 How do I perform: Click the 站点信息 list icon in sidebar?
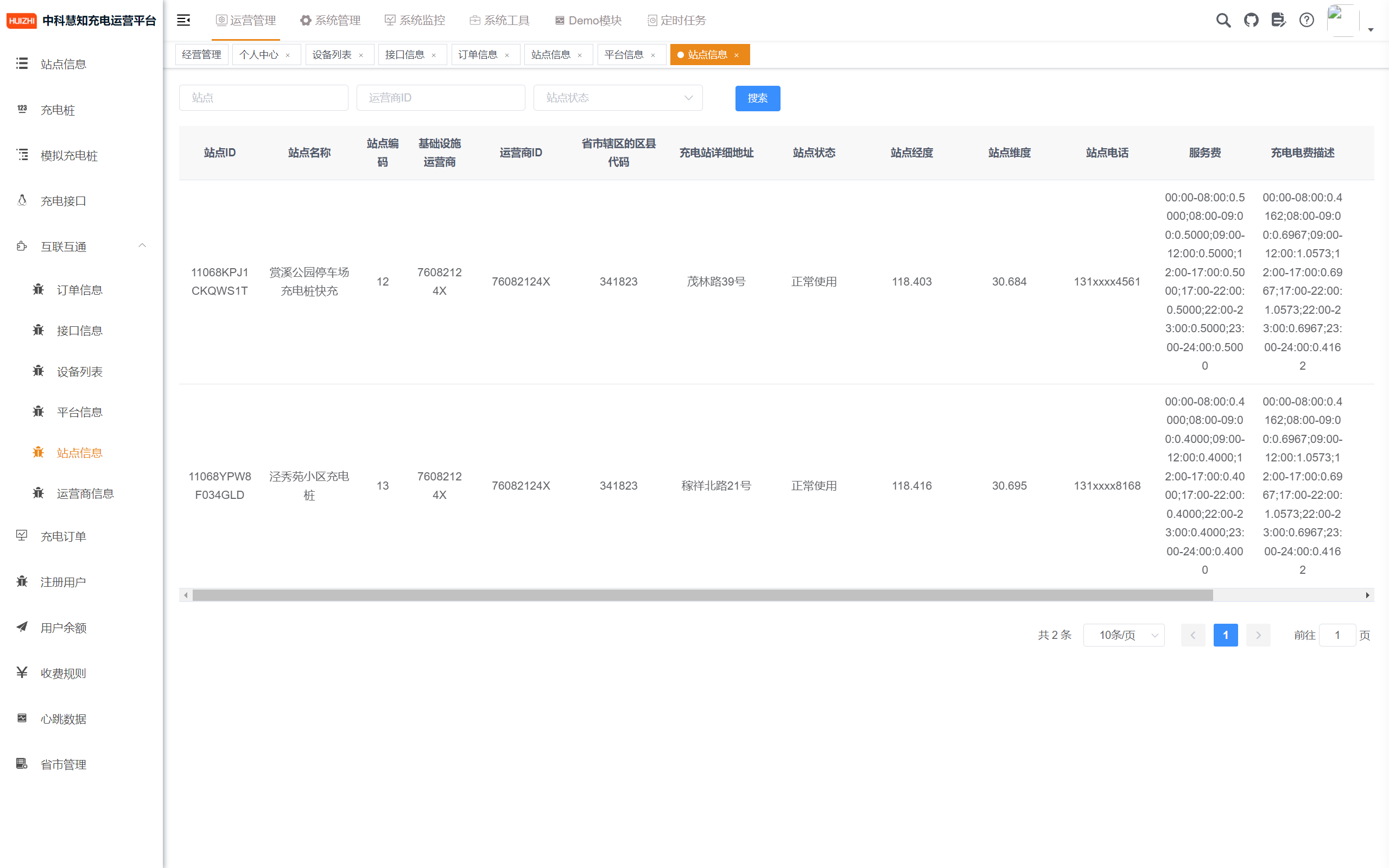[x=22, y=63]
